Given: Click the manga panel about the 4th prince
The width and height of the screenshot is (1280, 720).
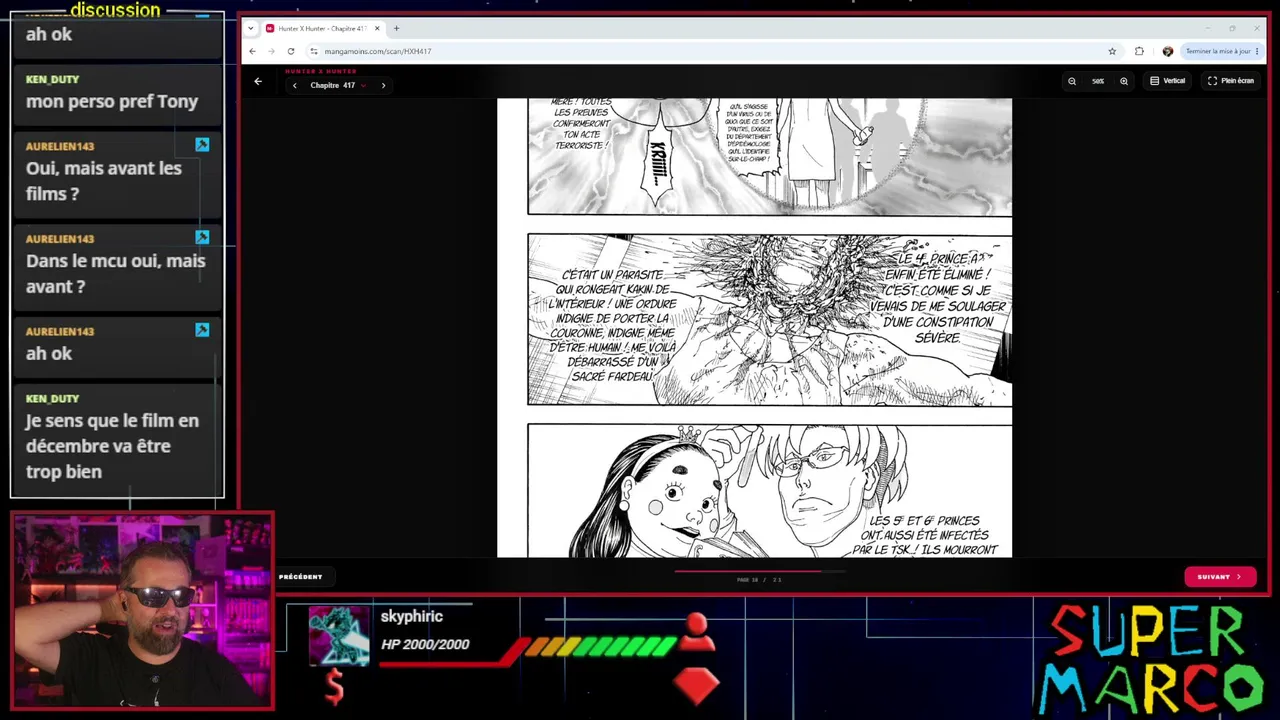Looking at the screenshot, I should [x=769, y=320].
